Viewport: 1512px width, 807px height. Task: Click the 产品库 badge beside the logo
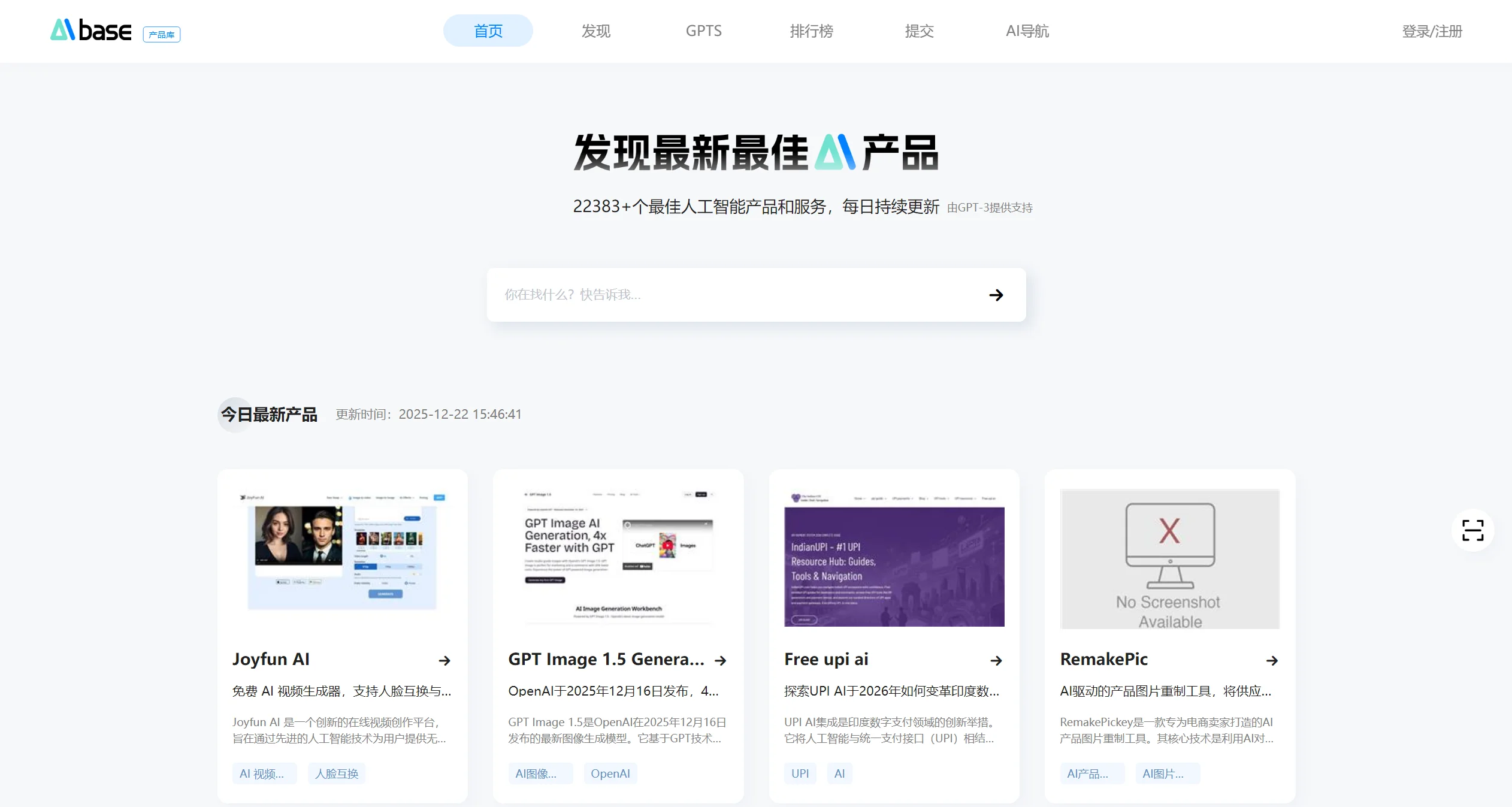pos(161,34)
